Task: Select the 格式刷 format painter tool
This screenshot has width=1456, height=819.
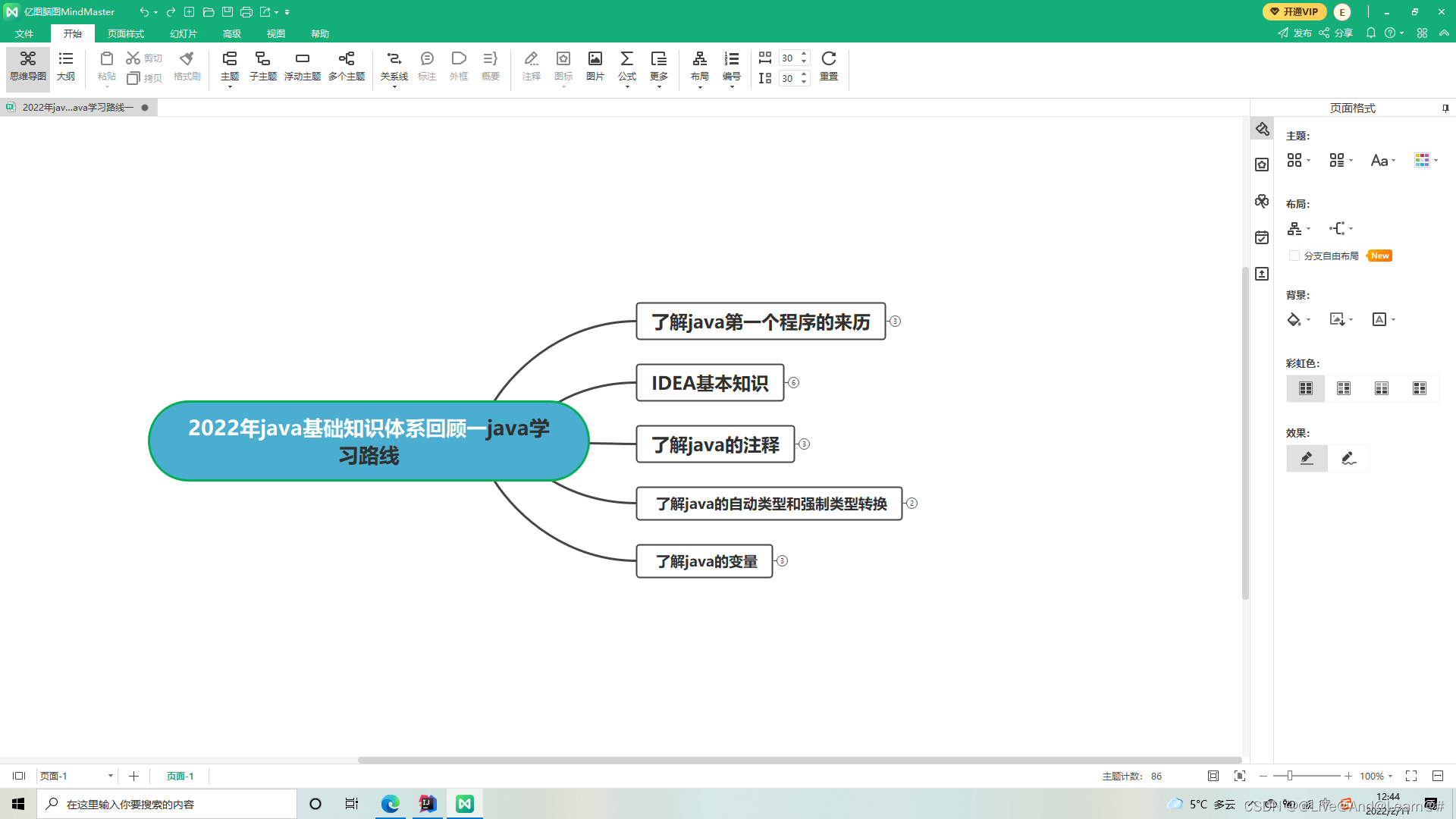Action: point(186,67)
